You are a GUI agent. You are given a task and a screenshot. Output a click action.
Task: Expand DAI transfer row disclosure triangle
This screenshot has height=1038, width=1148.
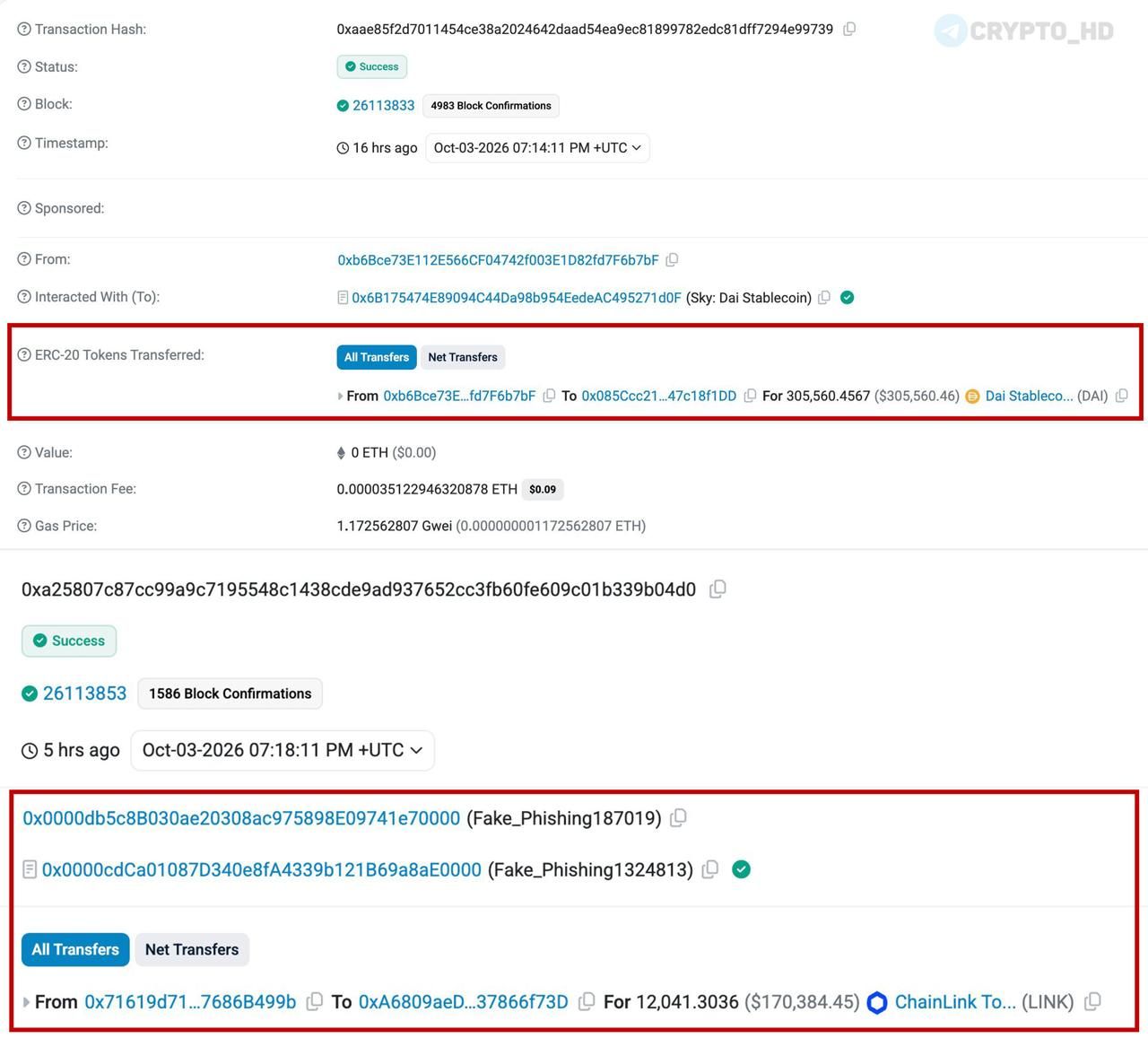coord(340,396)
